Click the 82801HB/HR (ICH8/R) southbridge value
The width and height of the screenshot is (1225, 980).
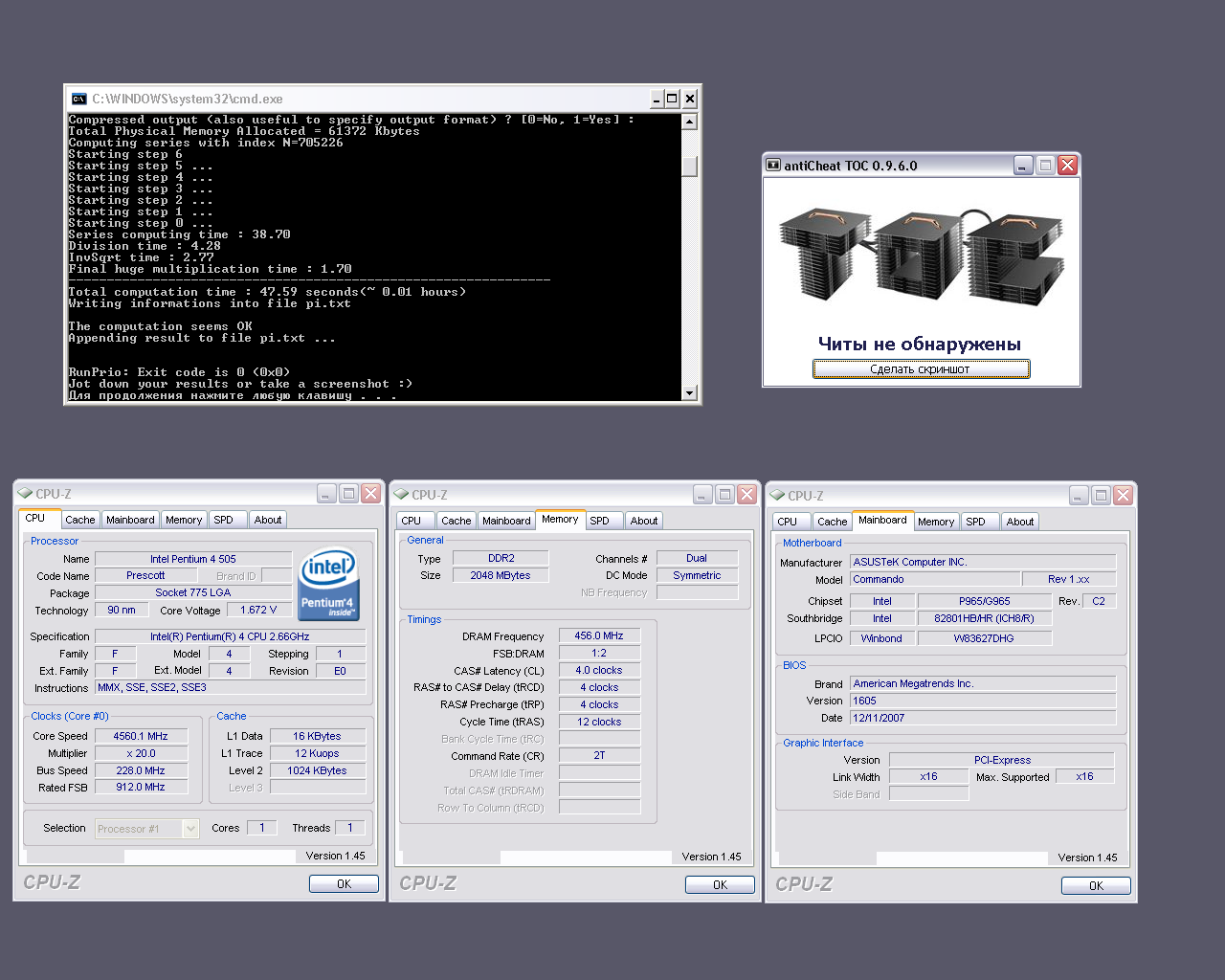click(985, 619)
